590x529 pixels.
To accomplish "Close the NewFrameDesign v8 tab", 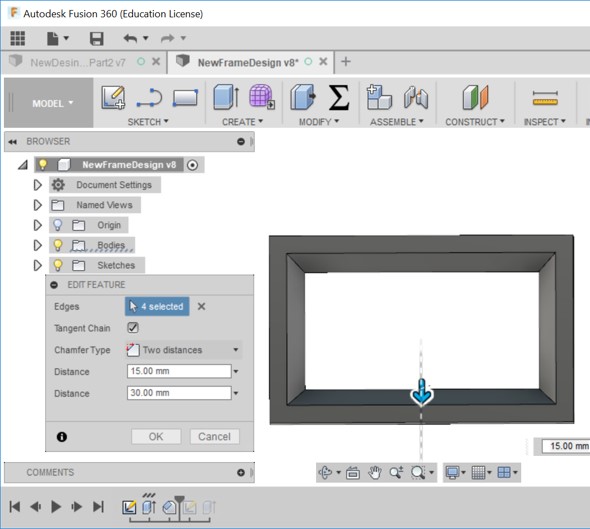I will [323, 62].
